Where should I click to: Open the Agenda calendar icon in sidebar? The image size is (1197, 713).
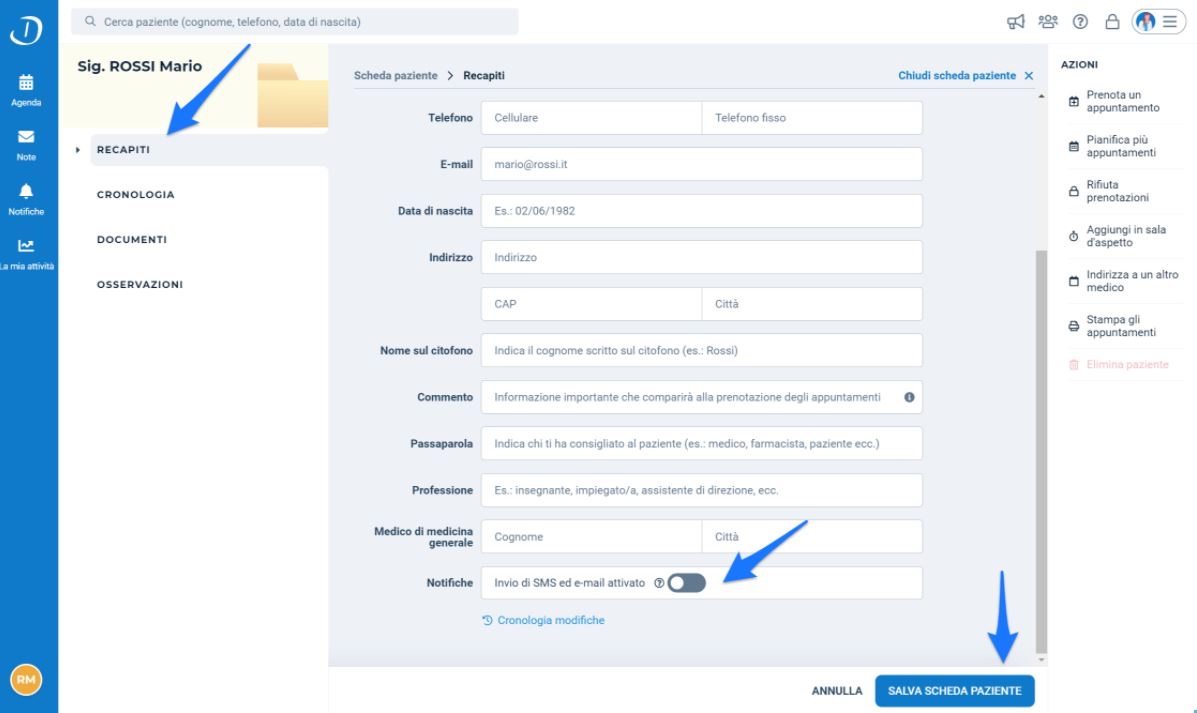pyautogui.click(x=26, y=82)
